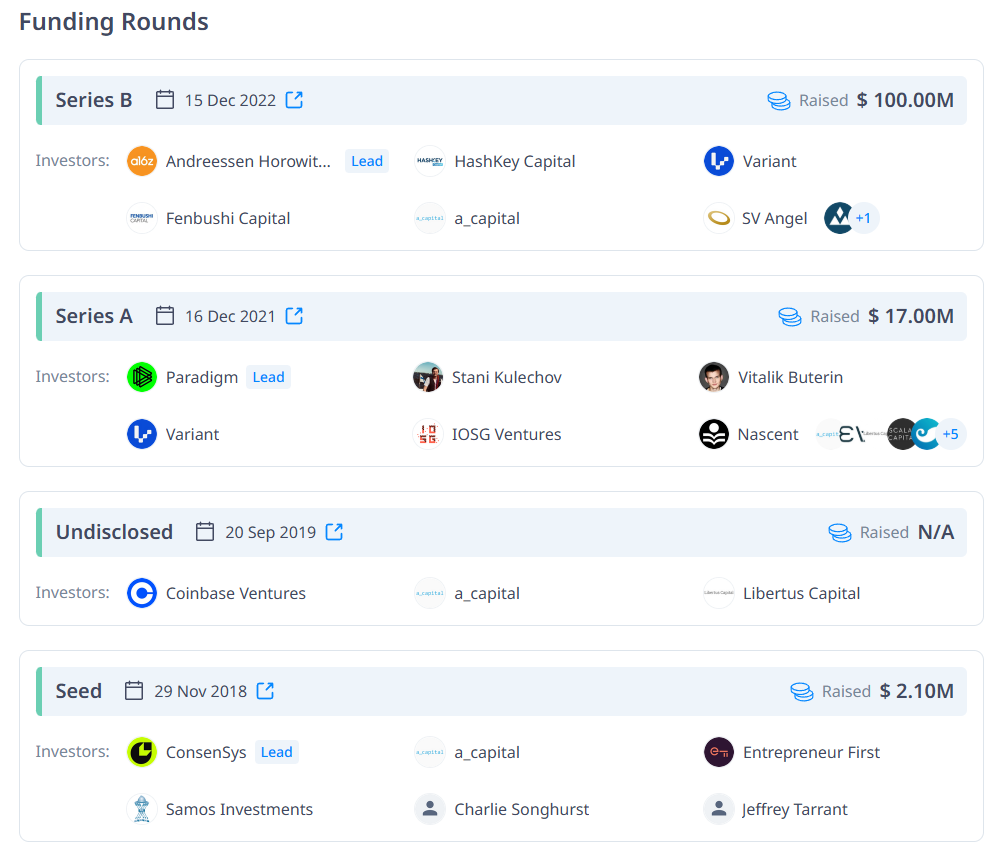Click the calendar icon beside 15 Dec 2022
Screen dimensions: 989x857
pyautogui.click(x=165, y=100)
